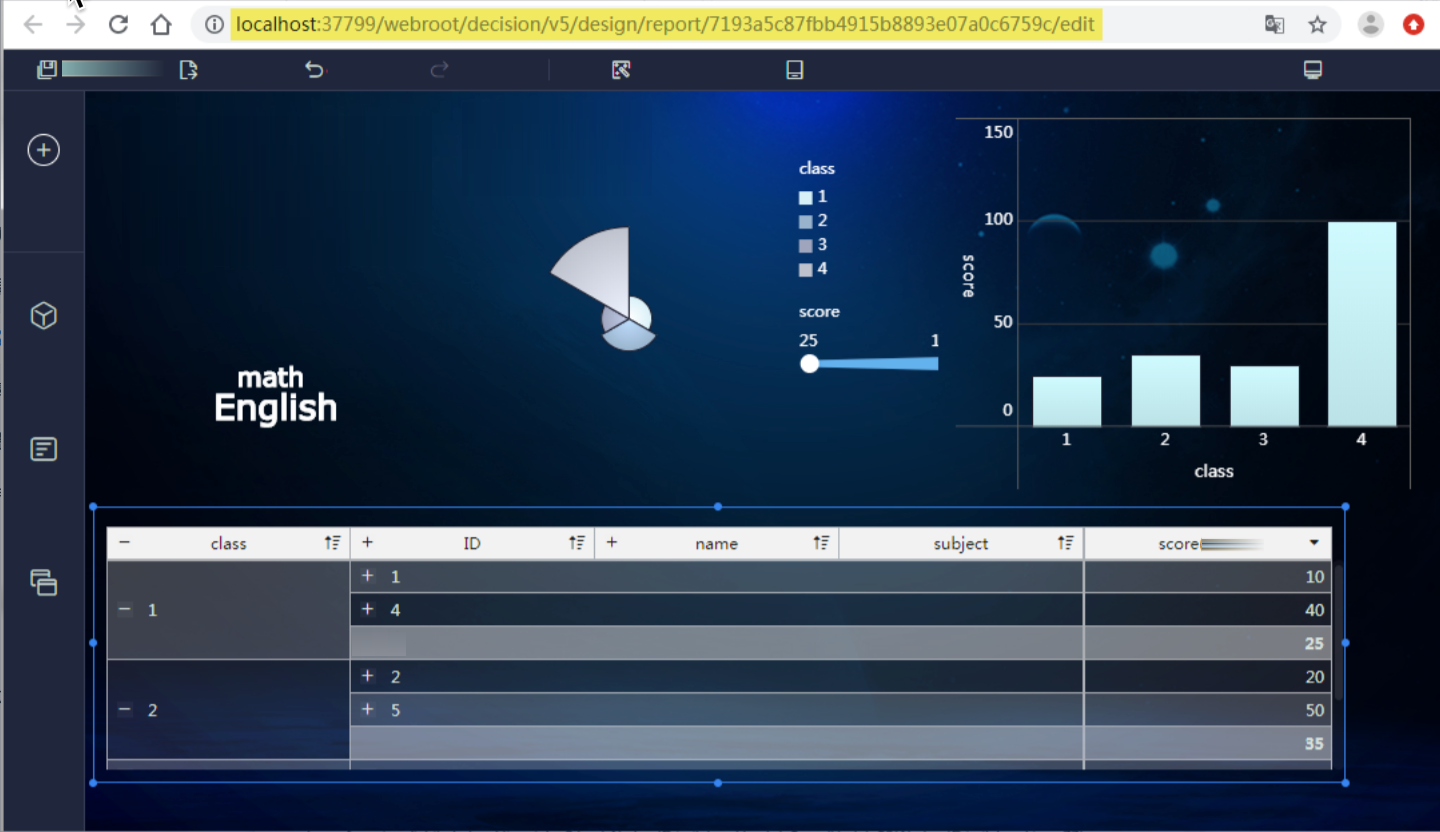Click the table's vertical scrollbar
This screenshot has height=832, width=1440.
tap(1338, 633)
